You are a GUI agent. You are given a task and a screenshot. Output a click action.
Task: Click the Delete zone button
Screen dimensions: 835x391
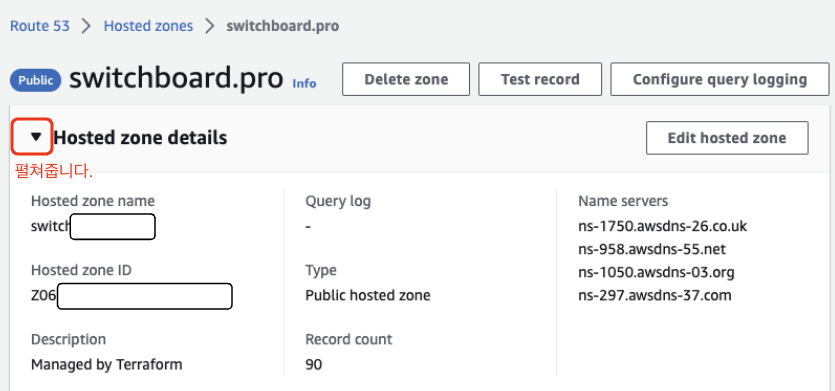406,79
